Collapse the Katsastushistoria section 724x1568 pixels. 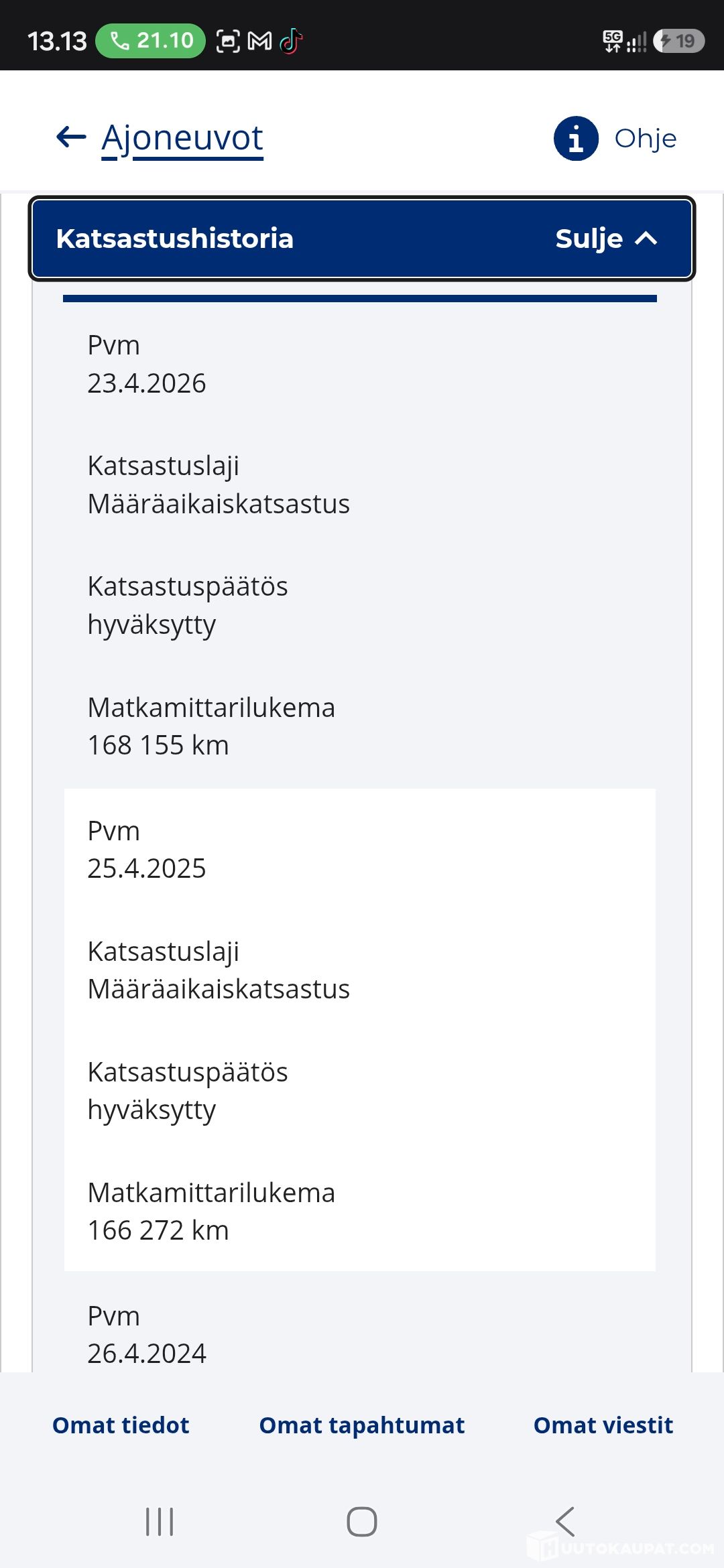[x=362, y=239]
